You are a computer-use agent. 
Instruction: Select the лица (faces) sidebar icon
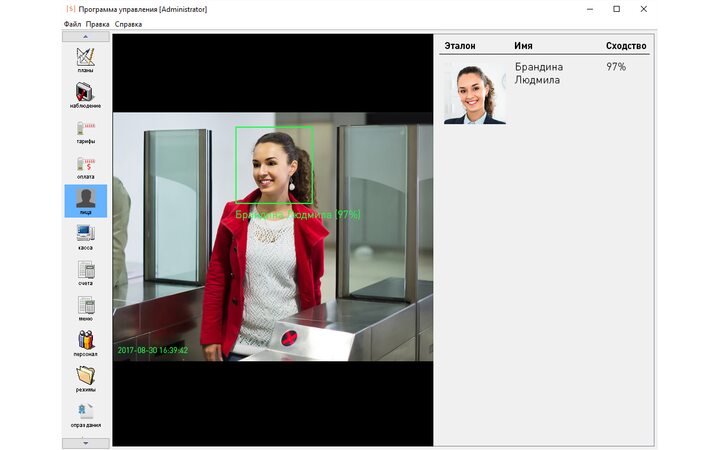[85, 200]
